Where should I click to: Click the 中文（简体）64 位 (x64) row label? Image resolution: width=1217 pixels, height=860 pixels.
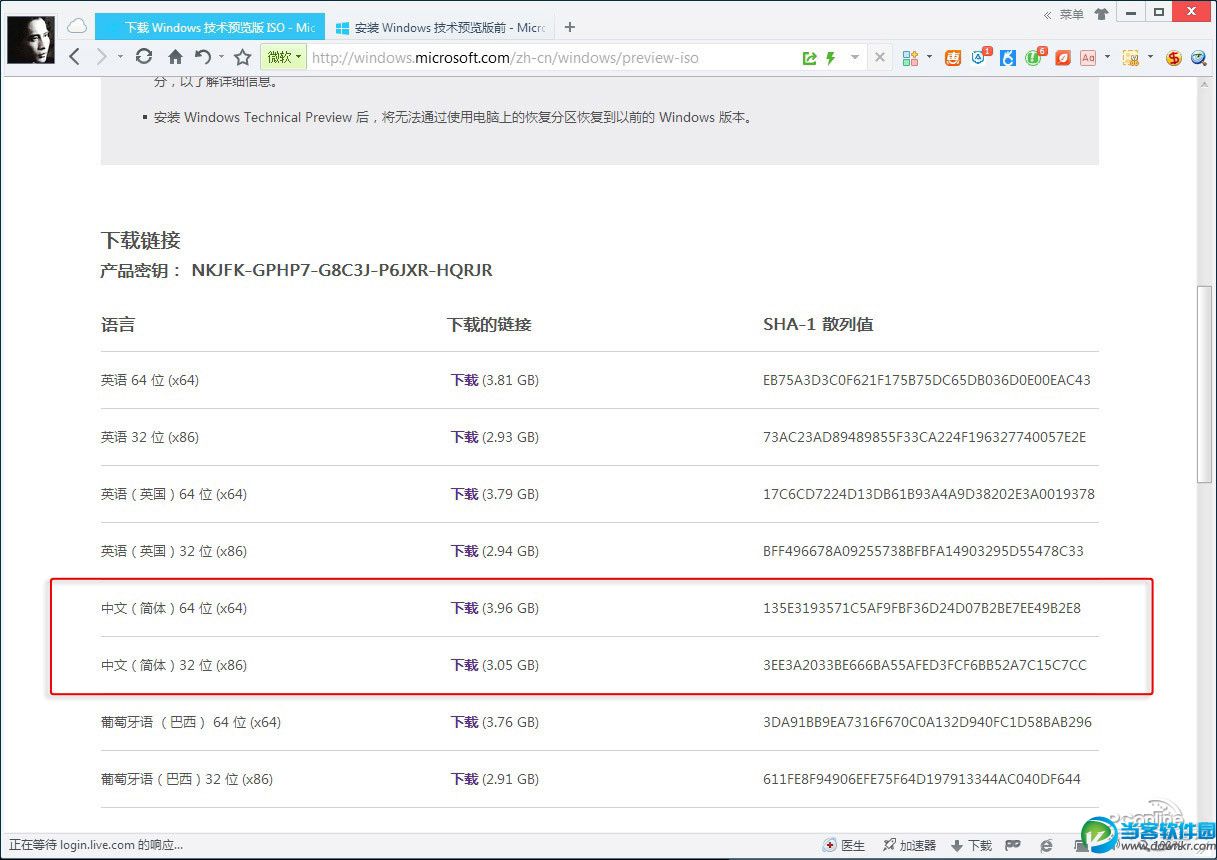(174, 608)
